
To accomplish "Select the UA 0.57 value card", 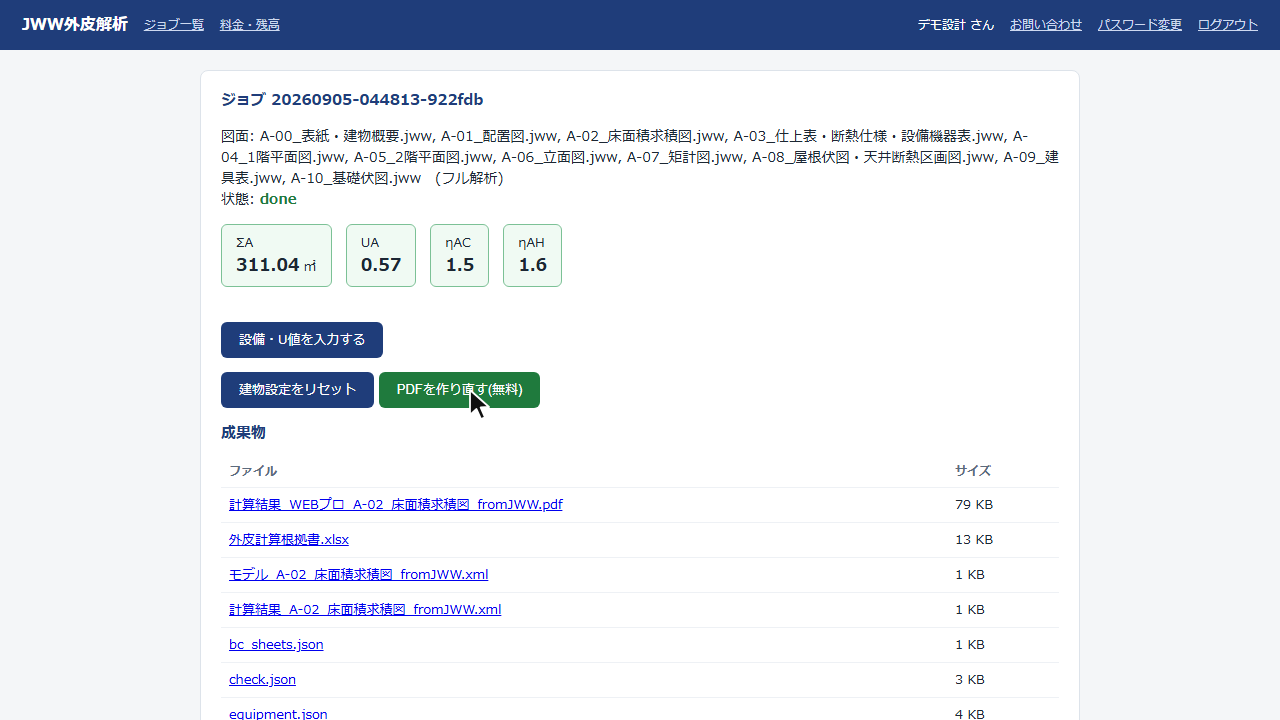I will [x=381, y=255].
